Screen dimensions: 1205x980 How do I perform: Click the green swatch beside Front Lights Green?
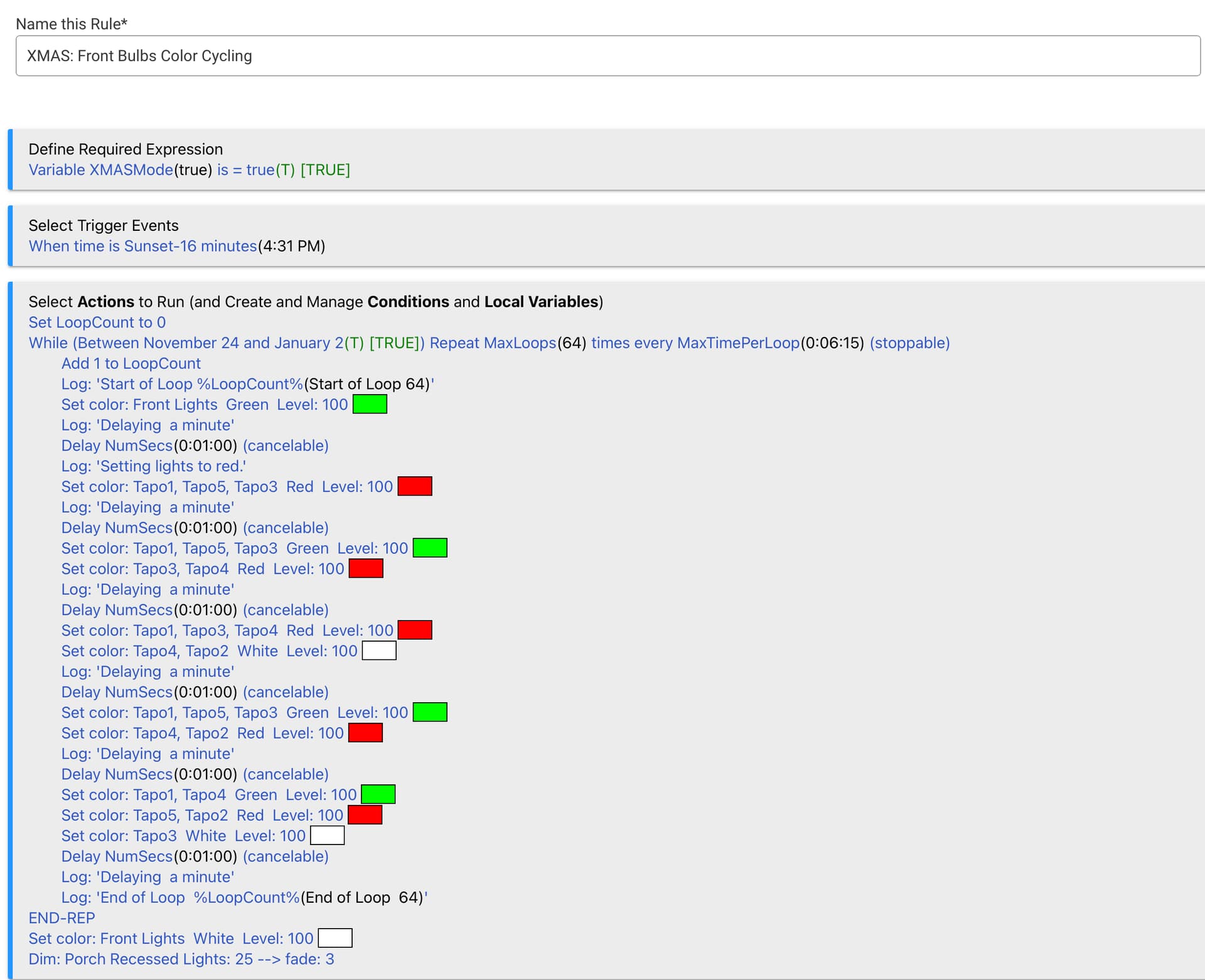pyautogui.click(x=370, y=405)
